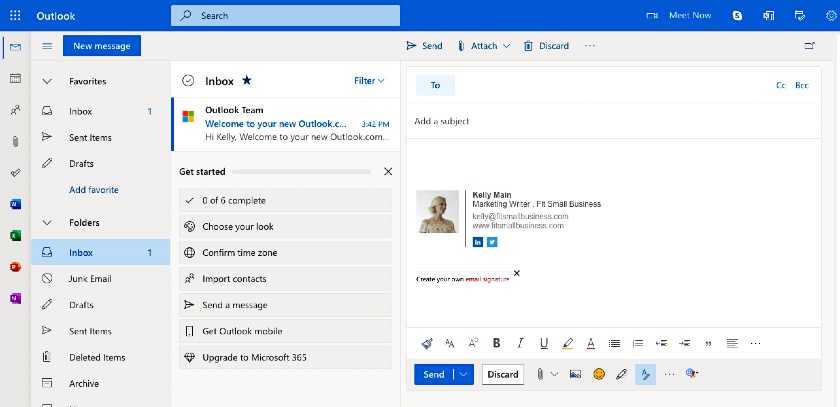
Task: Open the People module icon
Action: tap(16, 110)
